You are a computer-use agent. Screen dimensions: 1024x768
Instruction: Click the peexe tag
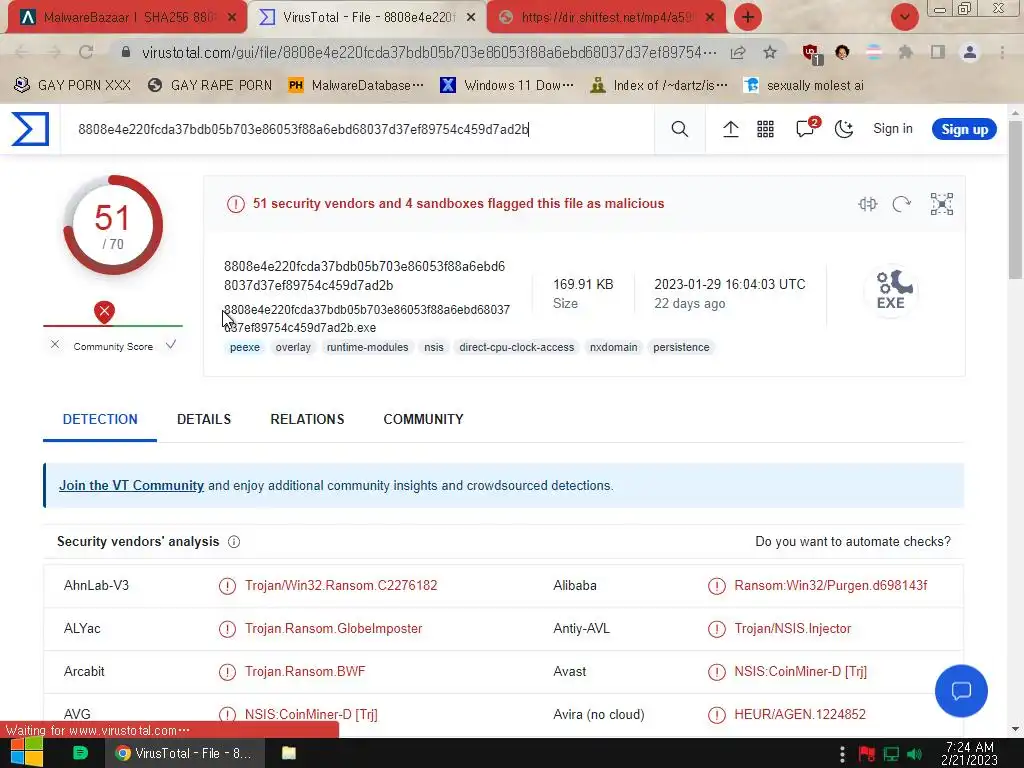pyautogui.click(x=245, y=347)
